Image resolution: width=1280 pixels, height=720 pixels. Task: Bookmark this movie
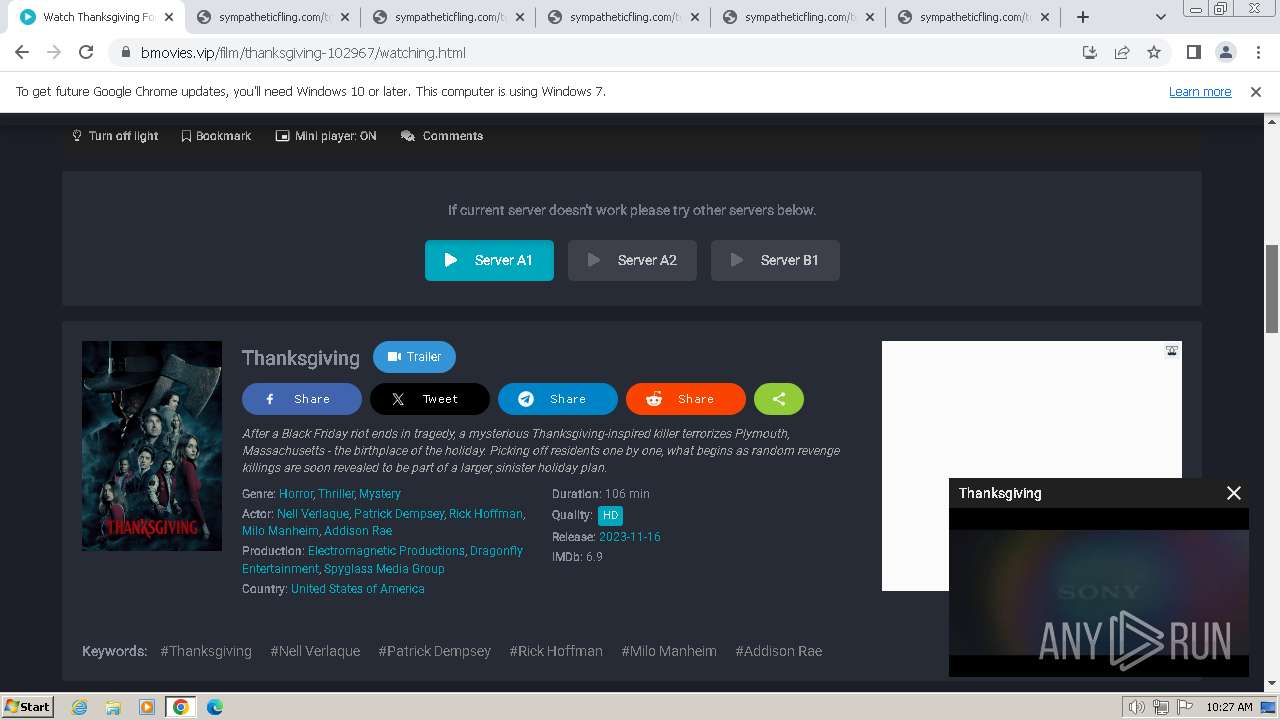[216, 136]
